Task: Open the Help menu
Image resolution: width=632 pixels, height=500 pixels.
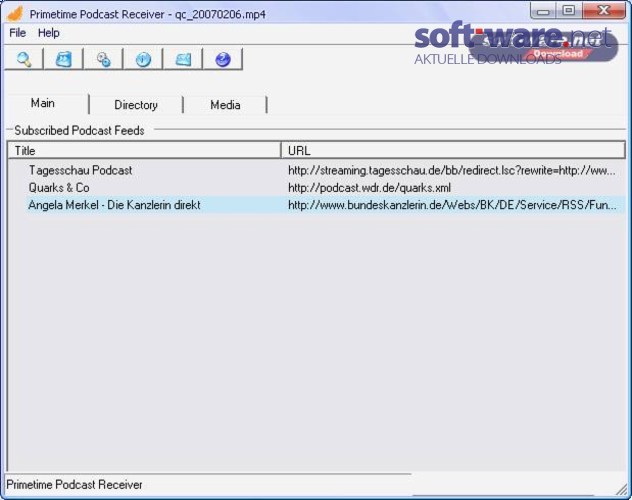Action: point(49,33)
